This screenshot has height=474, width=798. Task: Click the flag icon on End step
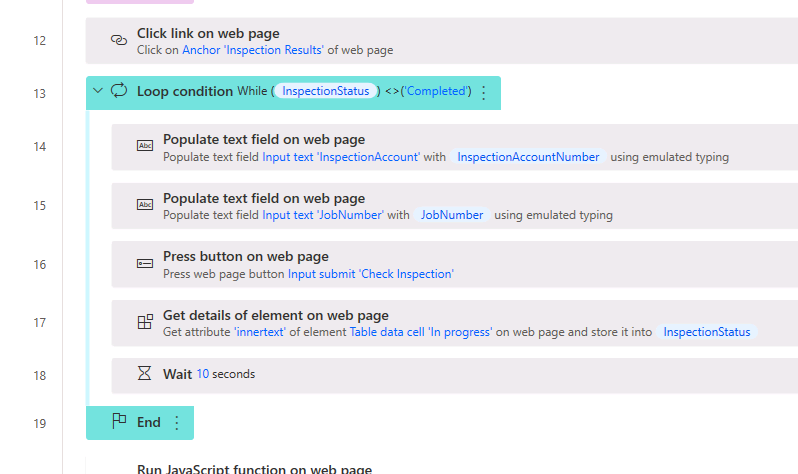coord(119,422)
